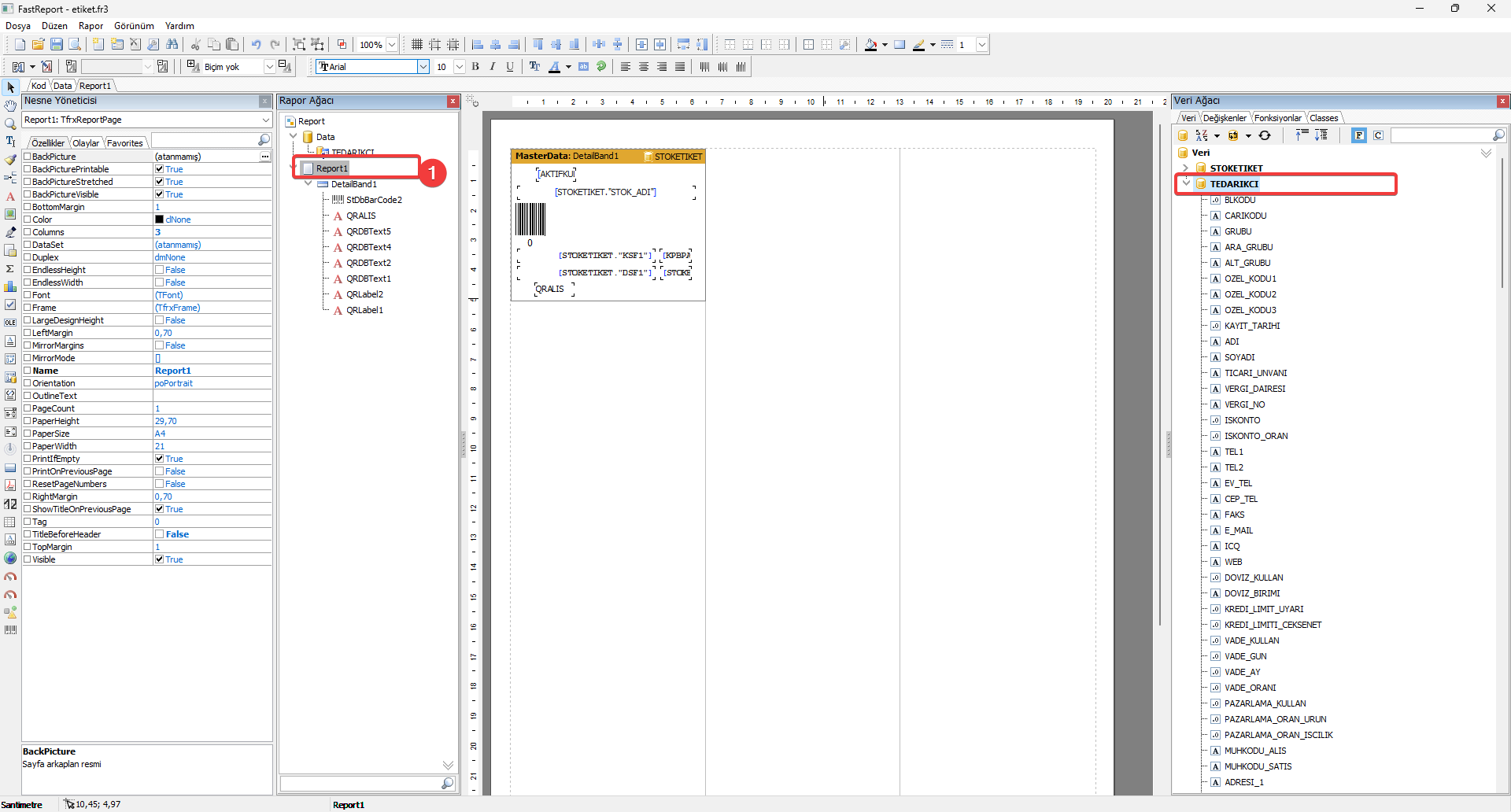Click the fill color bucket icon
Image resolution: width=1511 pixels, height=812 pixels.
[870, 45]
